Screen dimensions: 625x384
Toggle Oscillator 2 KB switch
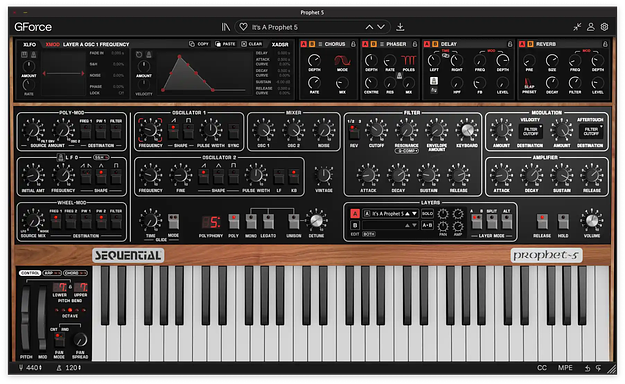coord(294,176)
